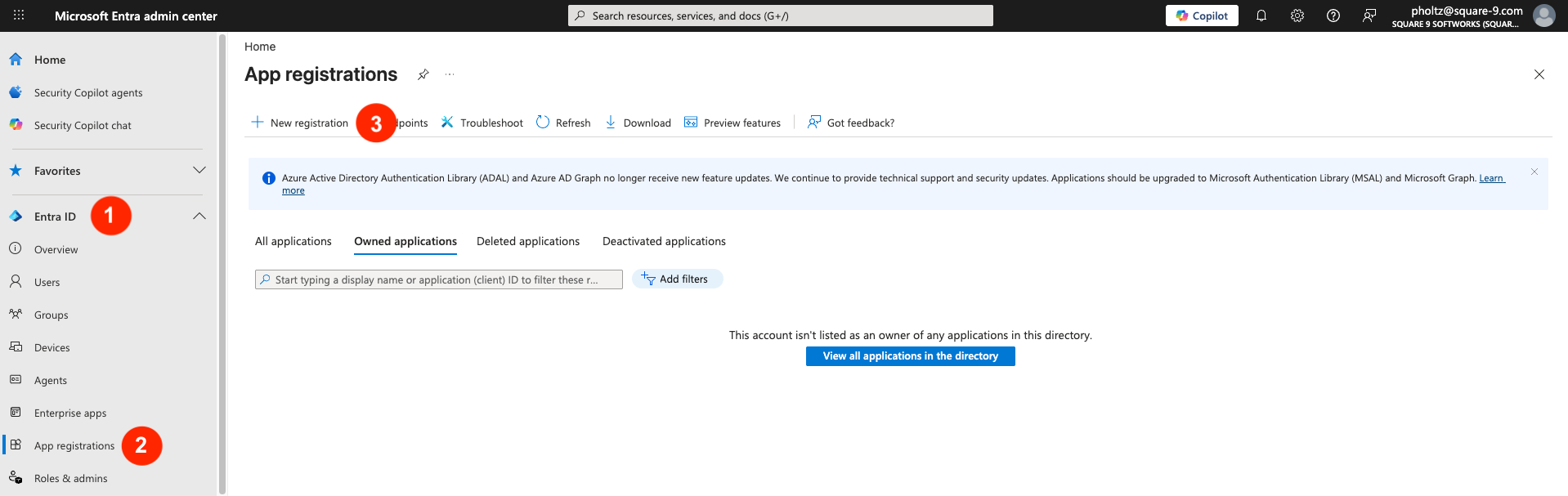Open the Overview page icon
Image resolution: width=1568 pixels, height=496 pixels.
(16, 248)
